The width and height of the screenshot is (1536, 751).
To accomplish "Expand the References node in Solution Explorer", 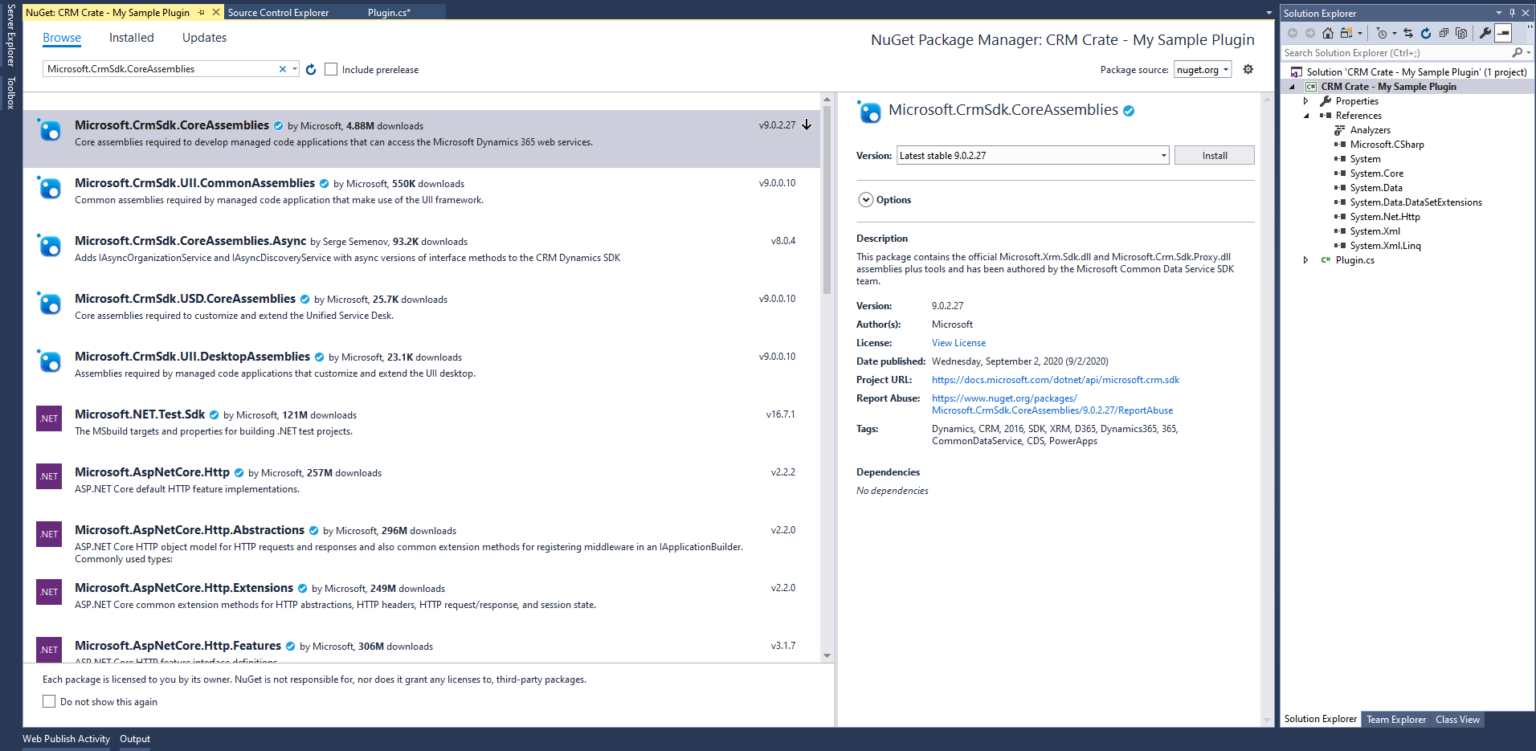I will [1306, 115].
